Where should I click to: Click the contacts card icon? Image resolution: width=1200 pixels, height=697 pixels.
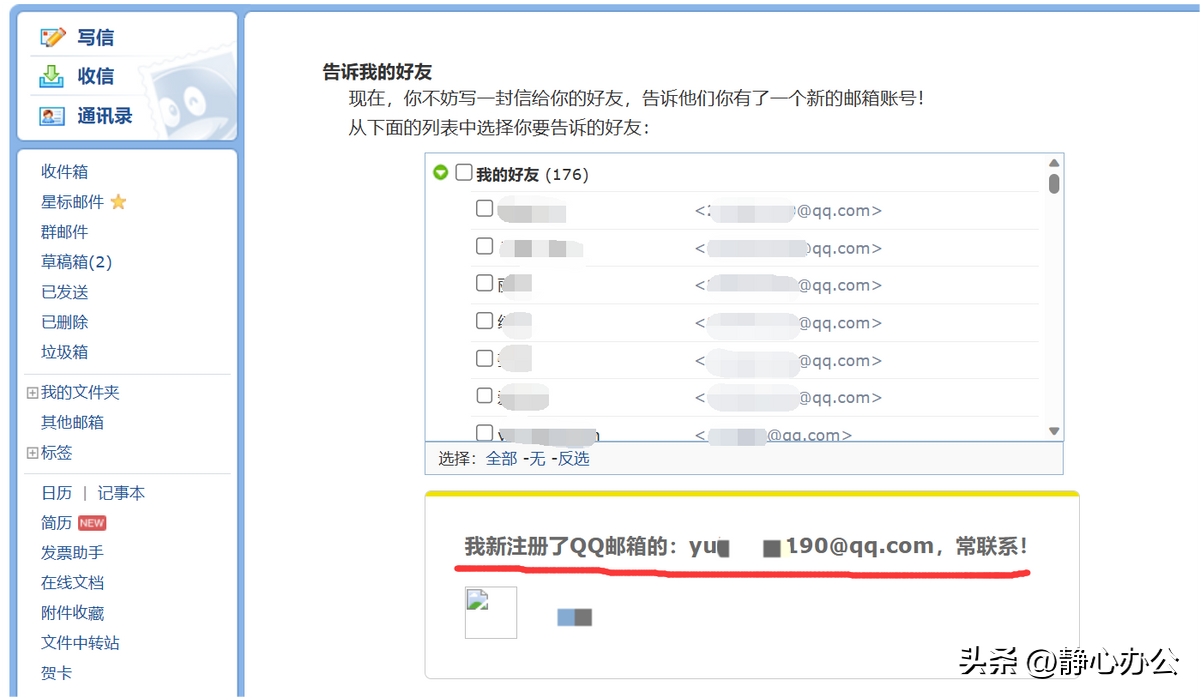click(x=52, y=116)
